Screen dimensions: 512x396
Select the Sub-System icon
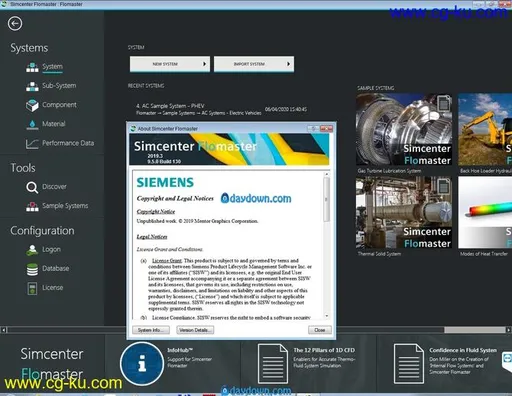[x=32, y=86]
